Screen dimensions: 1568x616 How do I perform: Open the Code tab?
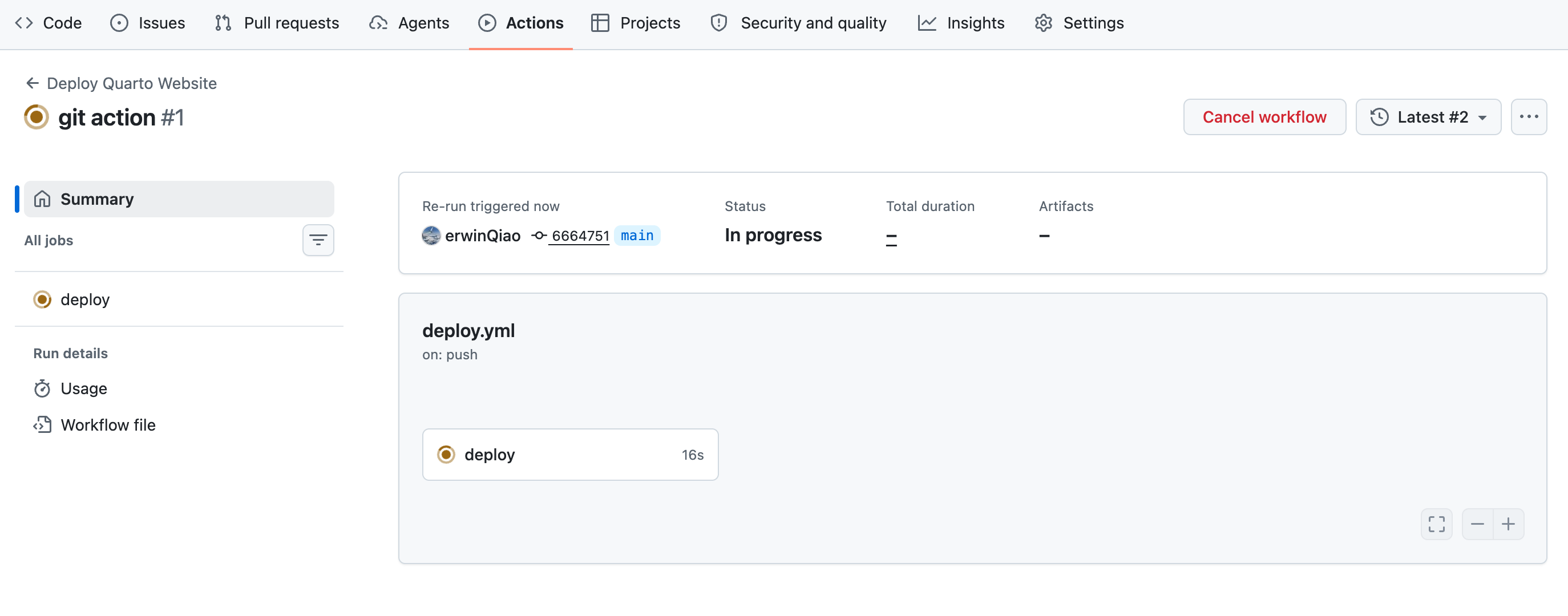[x=48, y=23]
